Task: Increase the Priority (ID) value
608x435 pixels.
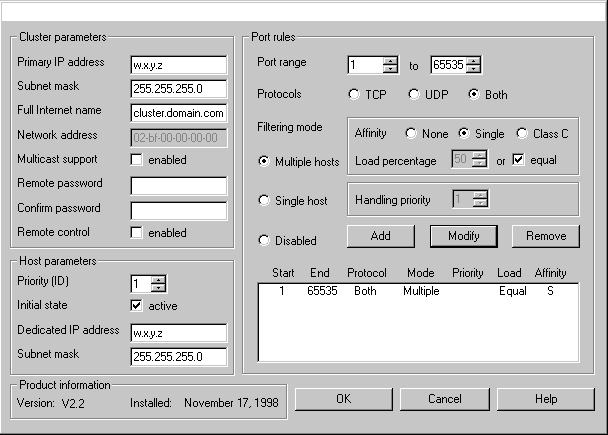Action: pos(159,279)
